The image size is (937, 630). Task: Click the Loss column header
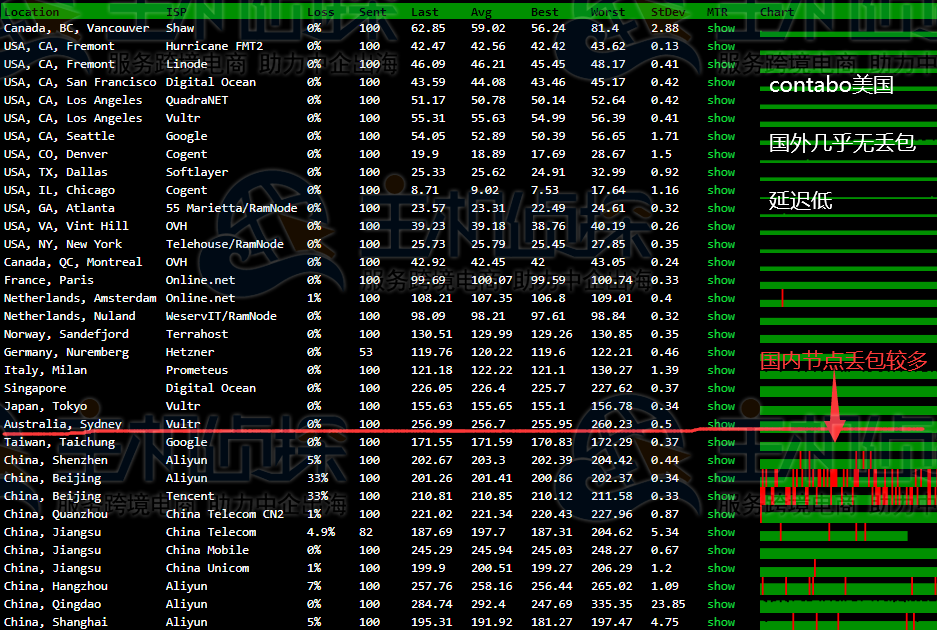coord(320,12)
